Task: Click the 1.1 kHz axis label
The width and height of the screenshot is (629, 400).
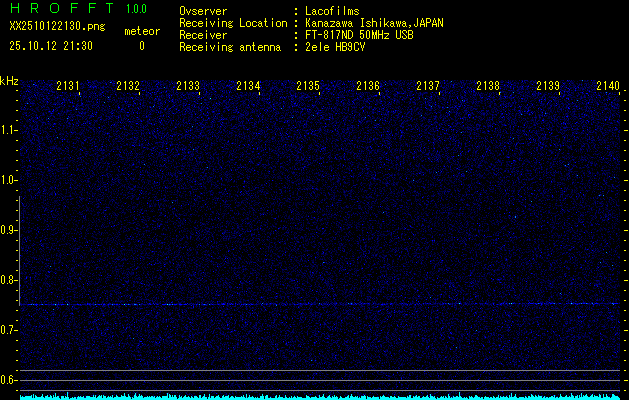Action: (9, 130)
